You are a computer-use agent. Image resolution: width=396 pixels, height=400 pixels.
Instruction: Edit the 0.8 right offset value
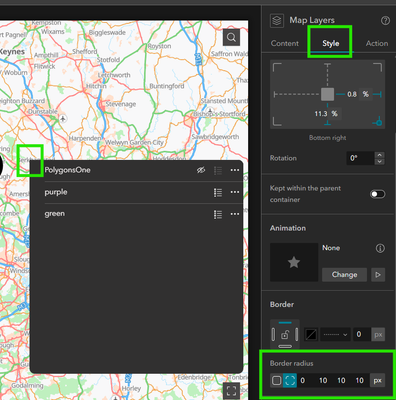[x=352, y=94]
